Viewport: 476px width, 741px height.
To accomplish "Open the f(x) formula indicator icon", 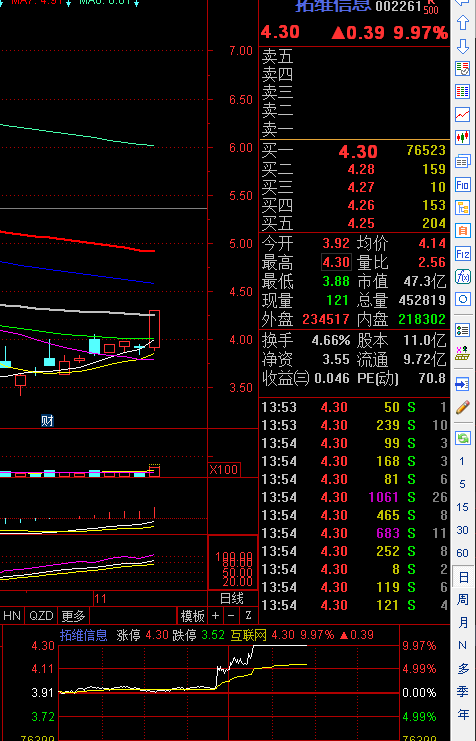I will (x=463, y=276).
